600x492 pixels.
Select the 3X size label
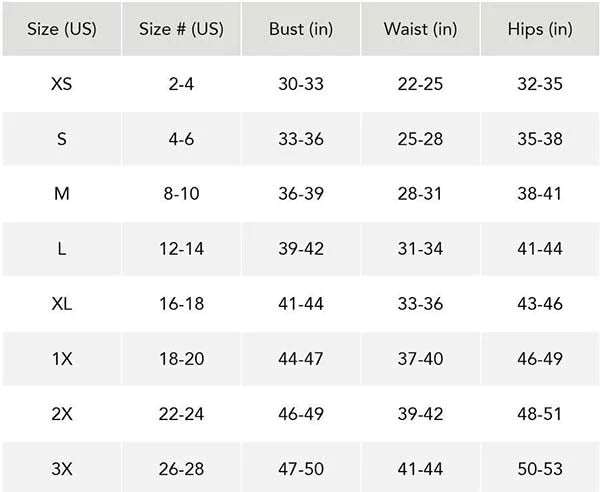tap(61, 468)
